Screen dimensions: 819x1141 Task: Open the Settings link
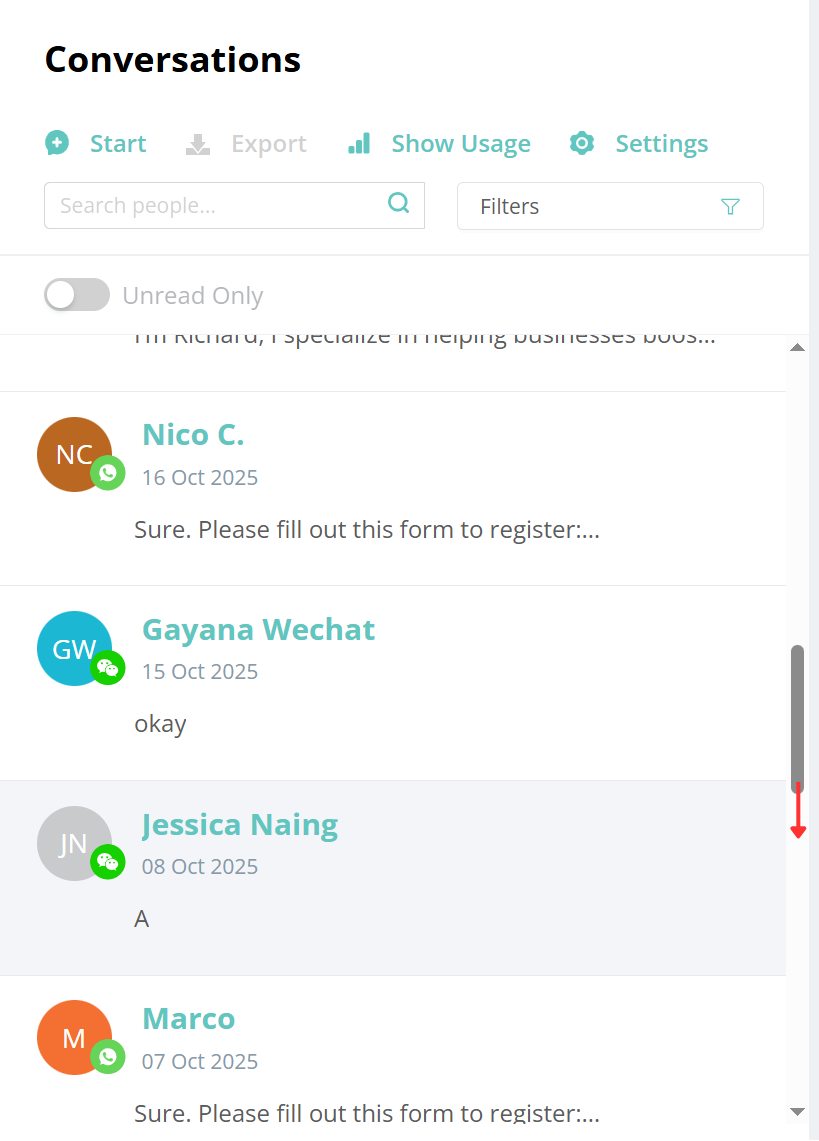pos(661,144)
